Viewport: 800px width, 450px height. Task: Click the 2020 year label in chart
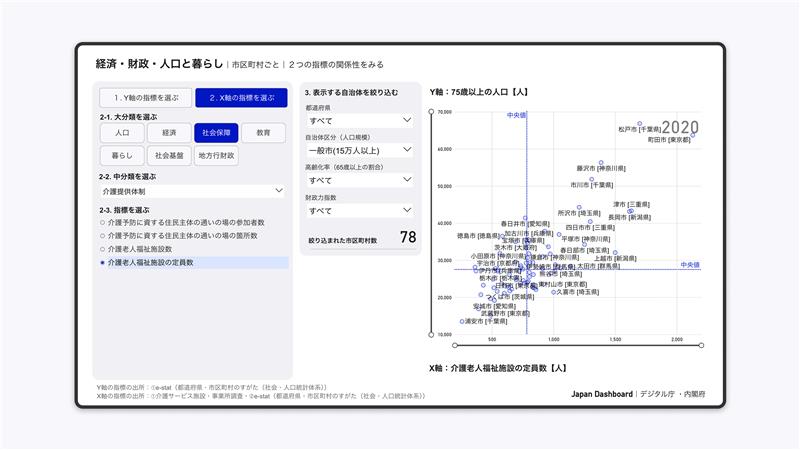click(x=680, y=127)
